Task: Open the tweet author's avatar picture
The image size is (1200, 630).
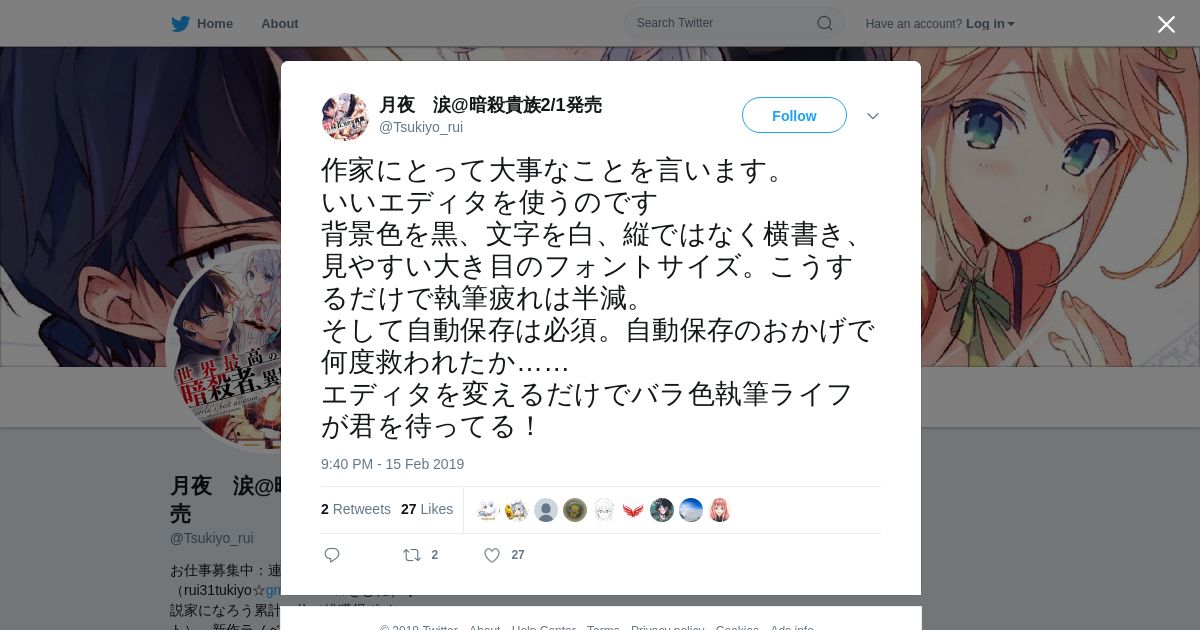Action: (345, 117)
